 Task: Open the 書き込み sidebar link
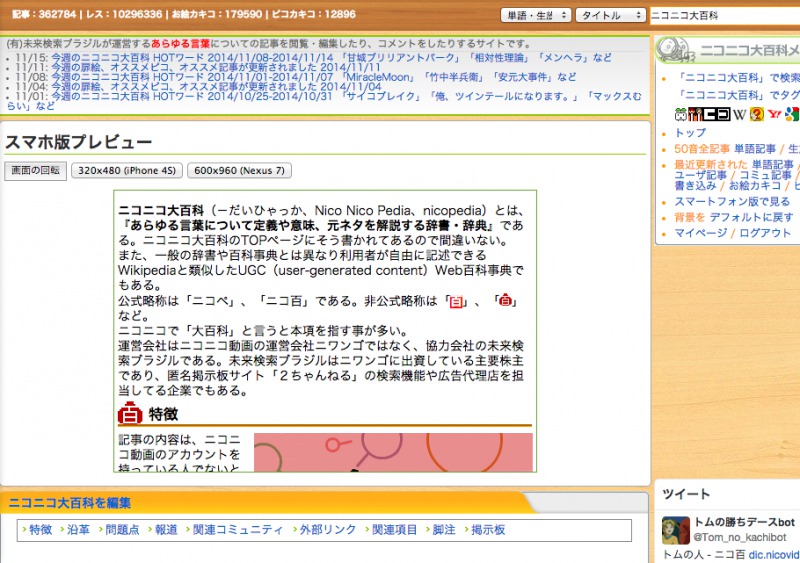coord(695,186)
